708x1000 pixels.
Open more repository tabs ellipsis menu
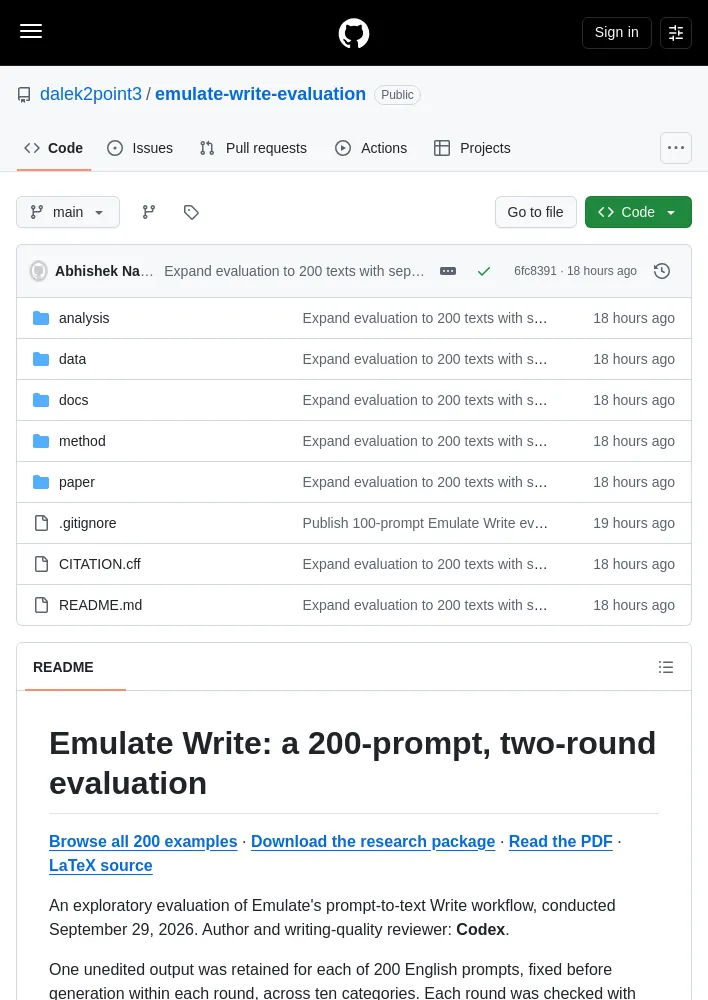(x=675, y=148)
